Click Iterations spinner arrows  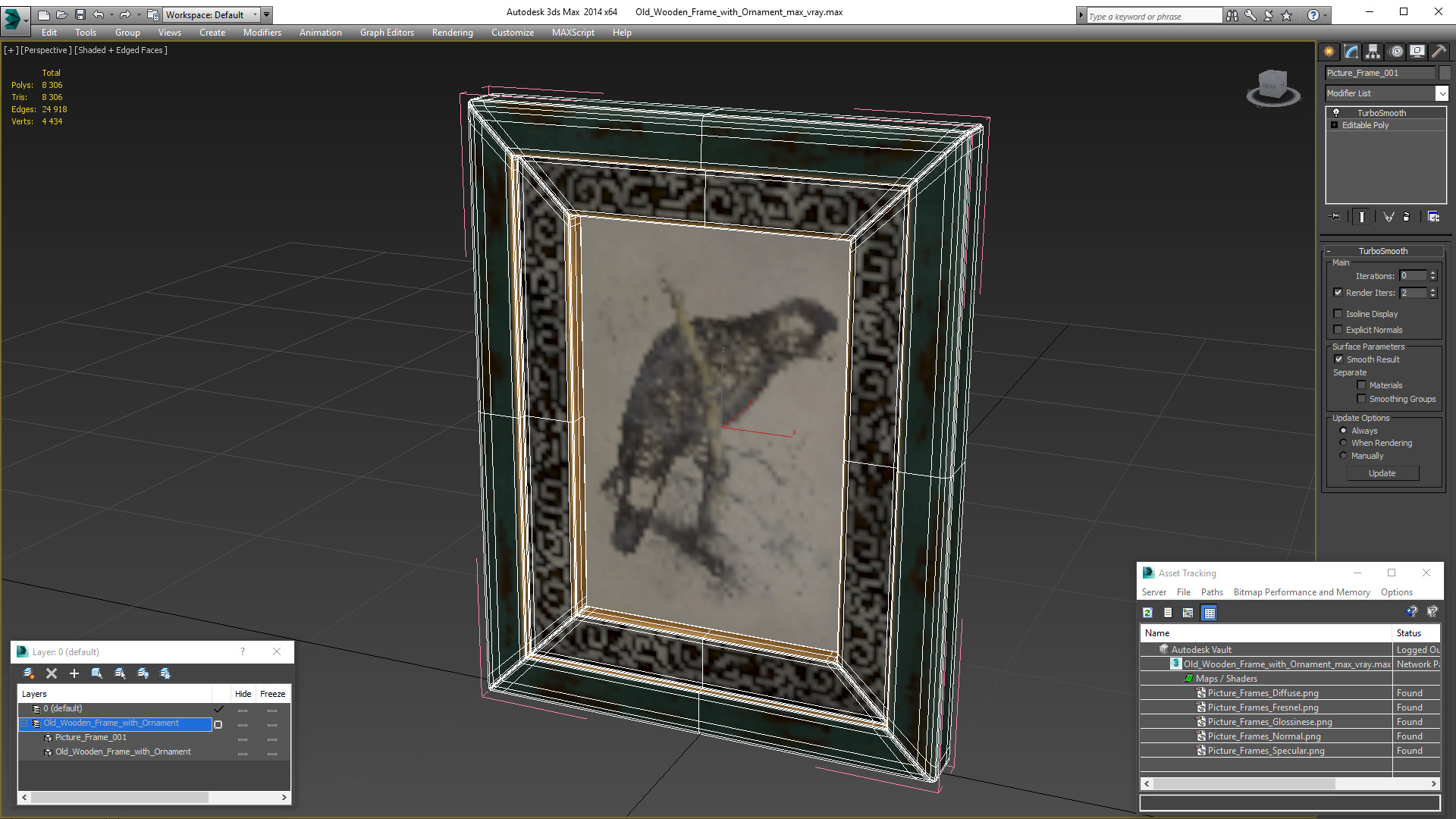coord(1432,276)
